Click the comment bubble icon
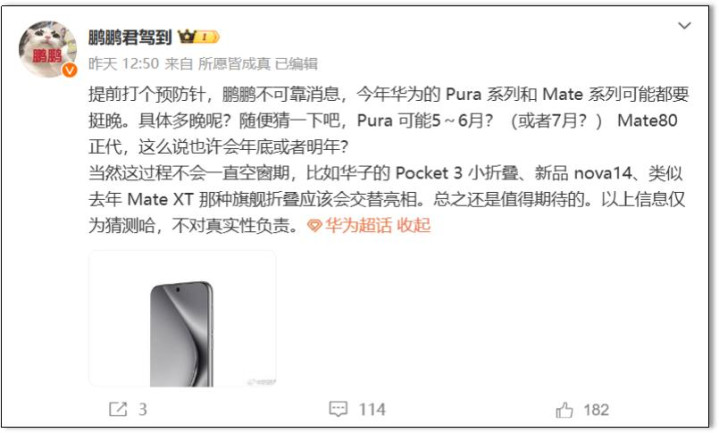 click(x=338, y=409)
